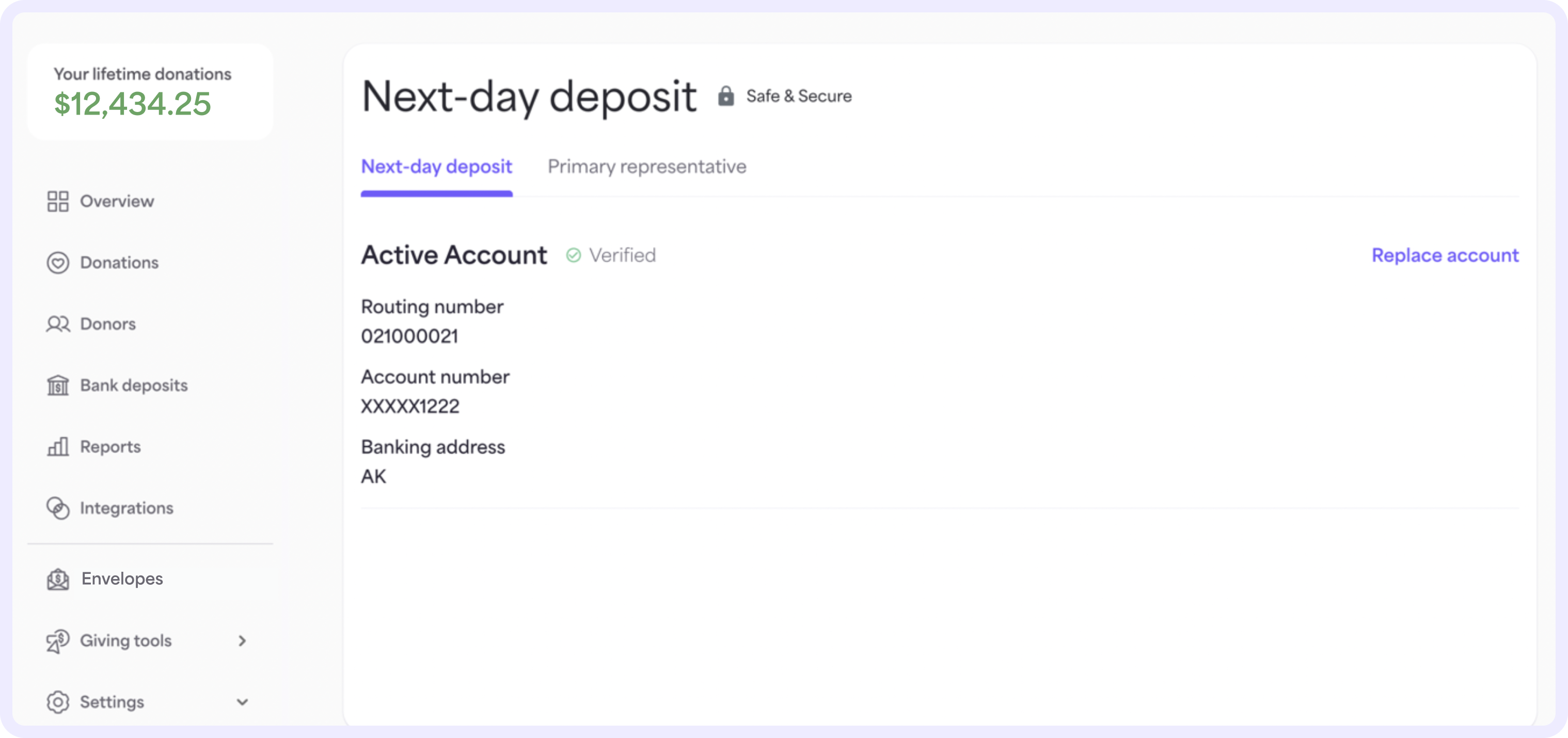Click the Donations sidebar icon
Image resolution: width=1568 pixels, height=738 pixels.
(x=58, y=262)
